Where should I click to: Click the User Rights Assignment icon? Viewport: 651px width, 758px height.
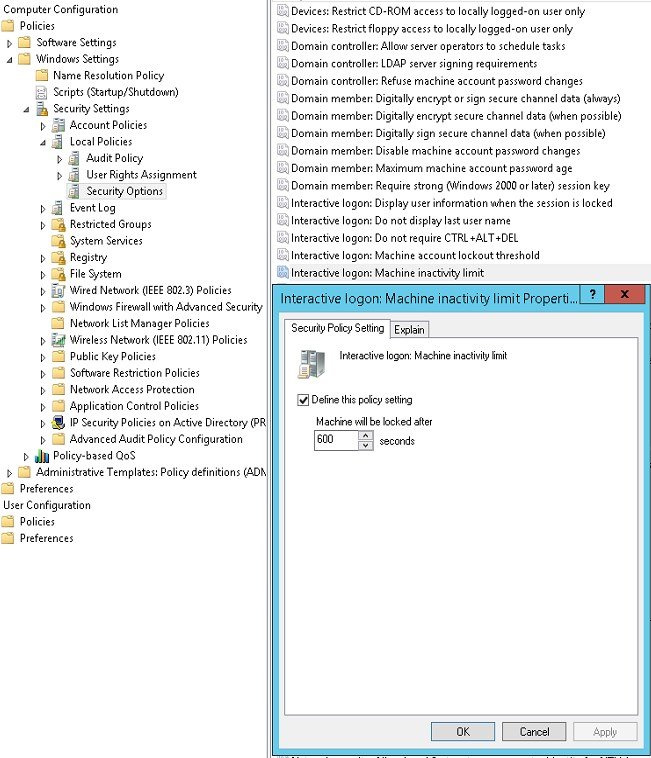coord(74,175)
